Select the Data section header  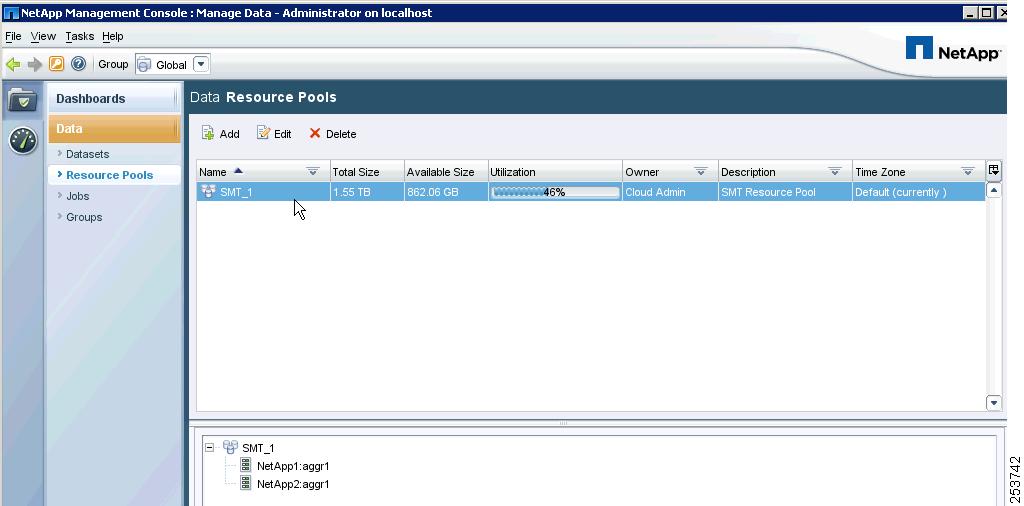click(x=114, y=129)
